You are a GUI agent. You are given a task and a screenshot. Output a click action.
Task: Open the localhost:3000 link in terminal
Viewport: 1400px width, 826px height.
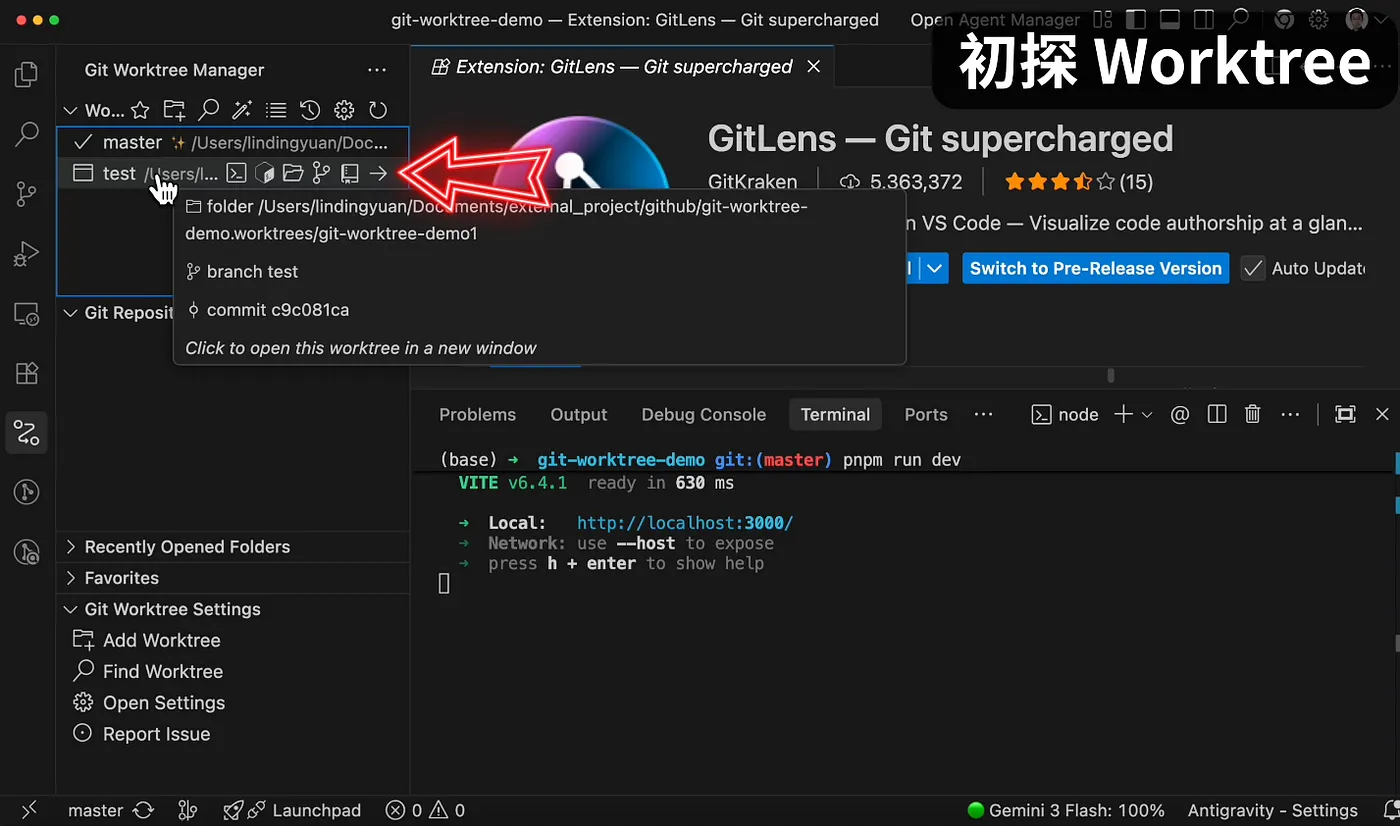(685, 523)
